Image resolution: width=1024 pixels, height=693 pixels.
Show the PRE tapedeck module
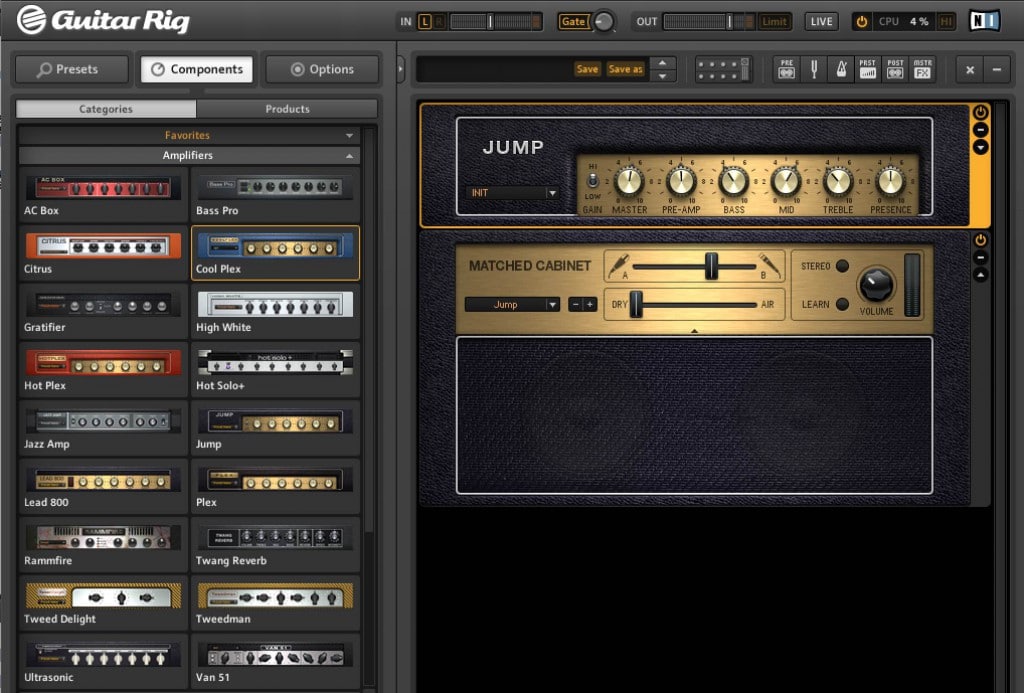[x=787, y=69]
